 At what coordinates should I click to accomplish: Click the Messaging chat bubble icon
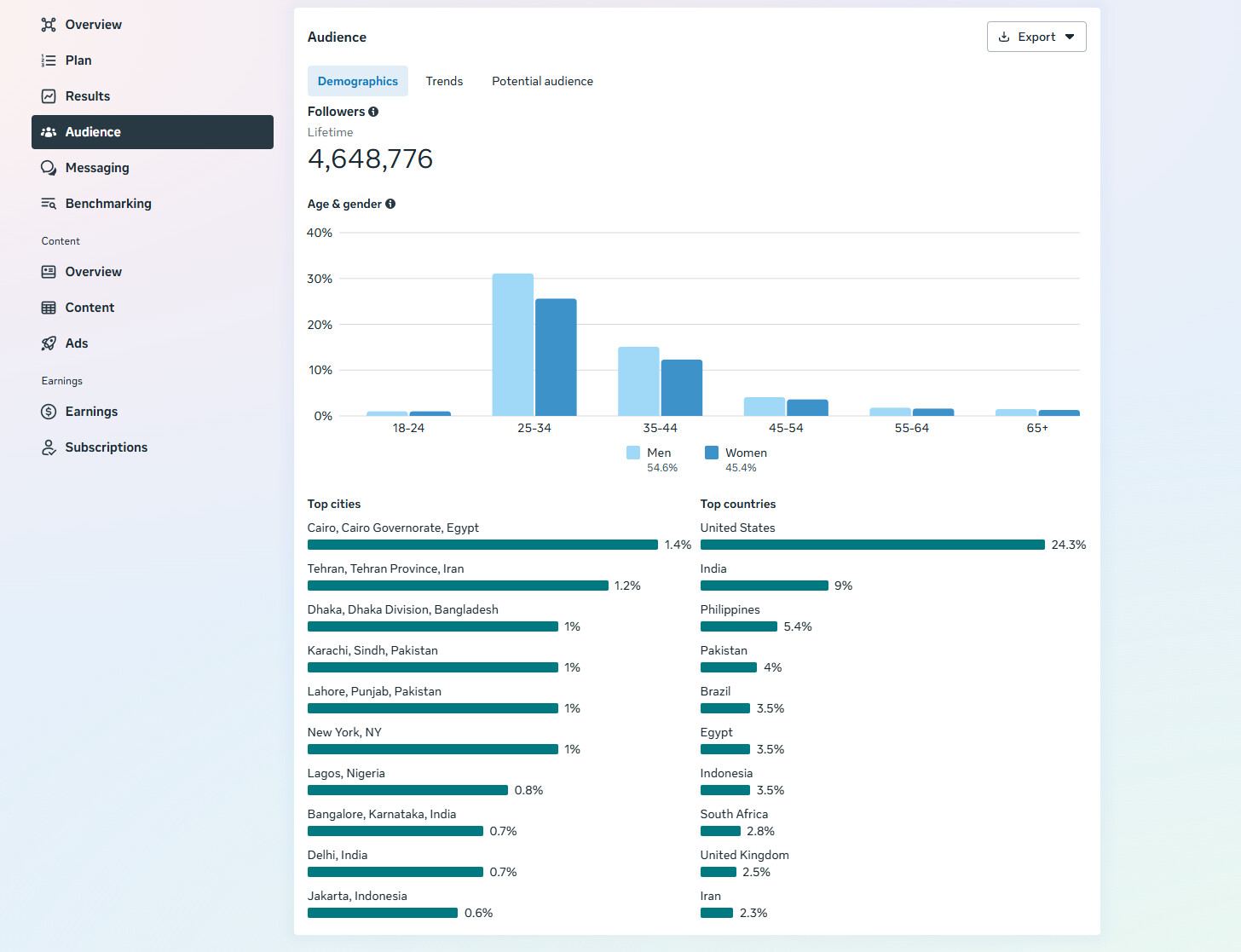[49, 168]
